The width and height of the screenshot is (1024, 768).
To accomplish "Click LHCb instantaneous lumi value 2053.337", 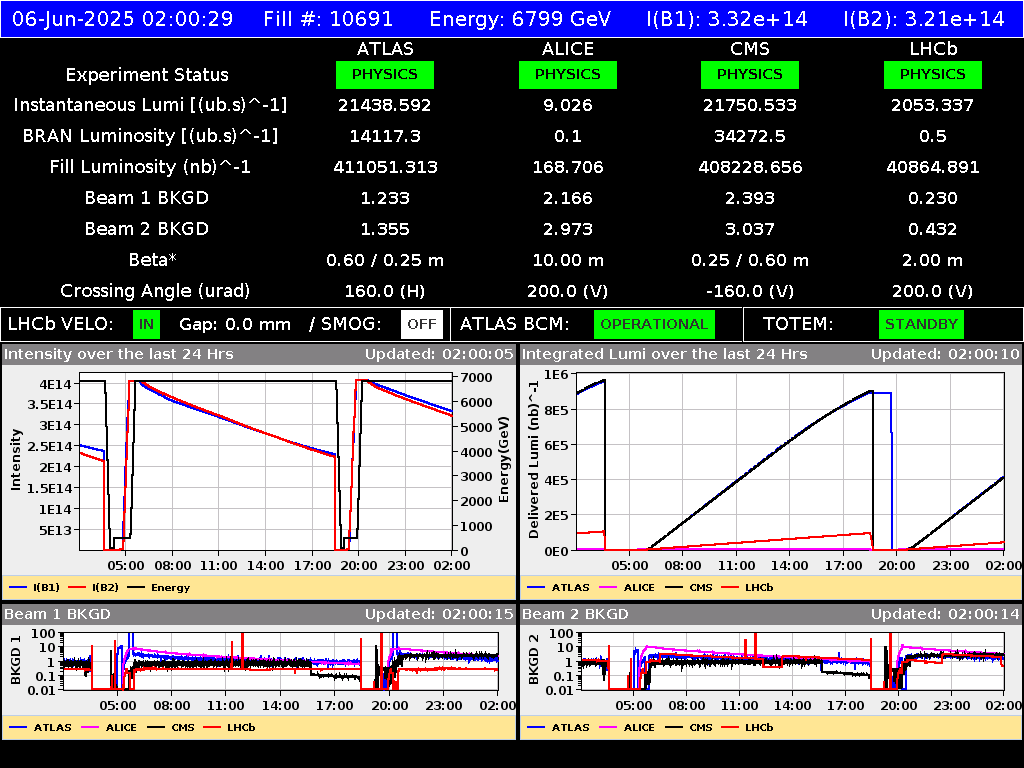I will point(933,105).
